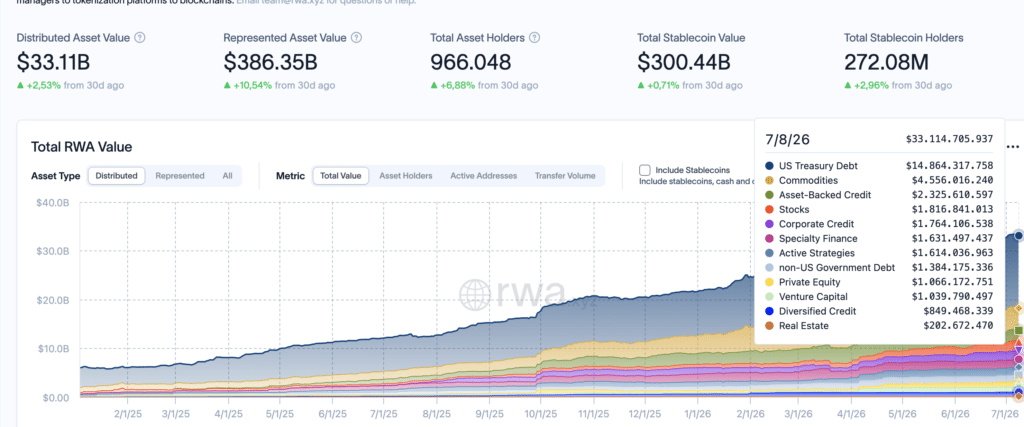Click the value $14.864.317.758 in tooltip

click(x=950, y=166)
